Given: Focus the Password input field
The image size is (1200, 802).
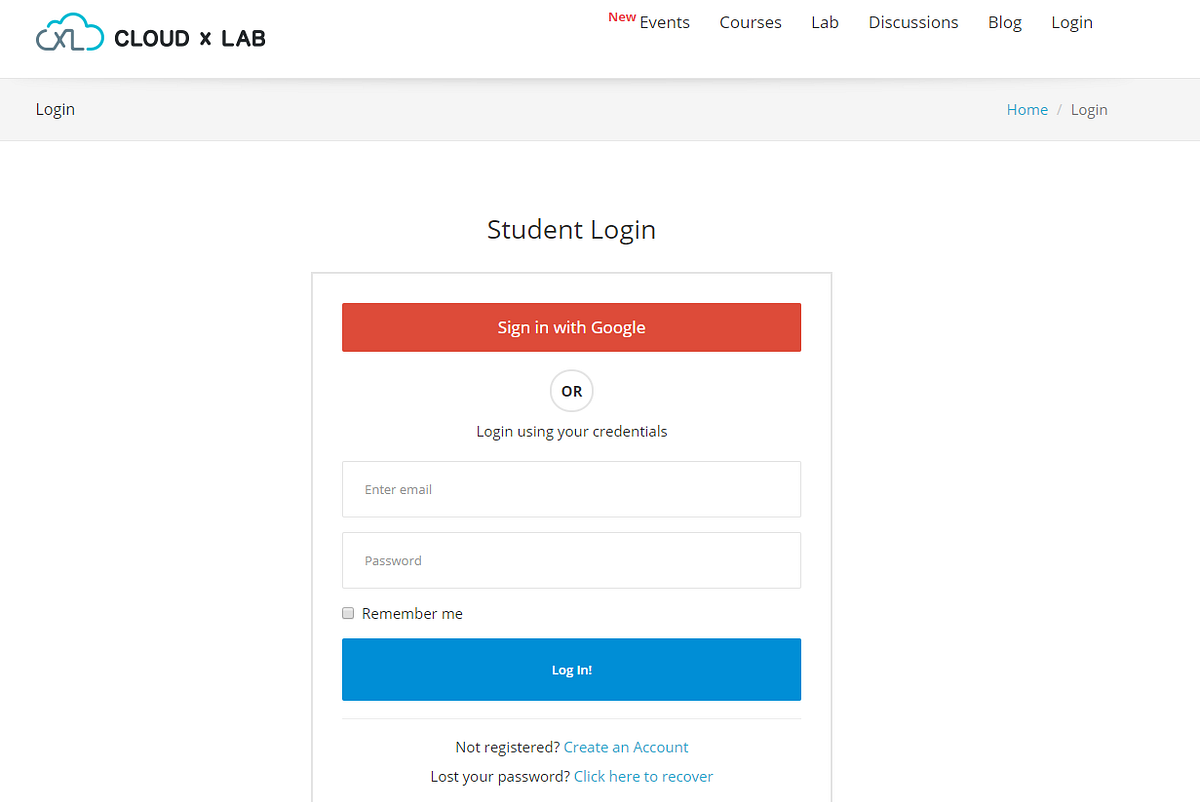Looking at the screenshot, I should pos(571,560).
